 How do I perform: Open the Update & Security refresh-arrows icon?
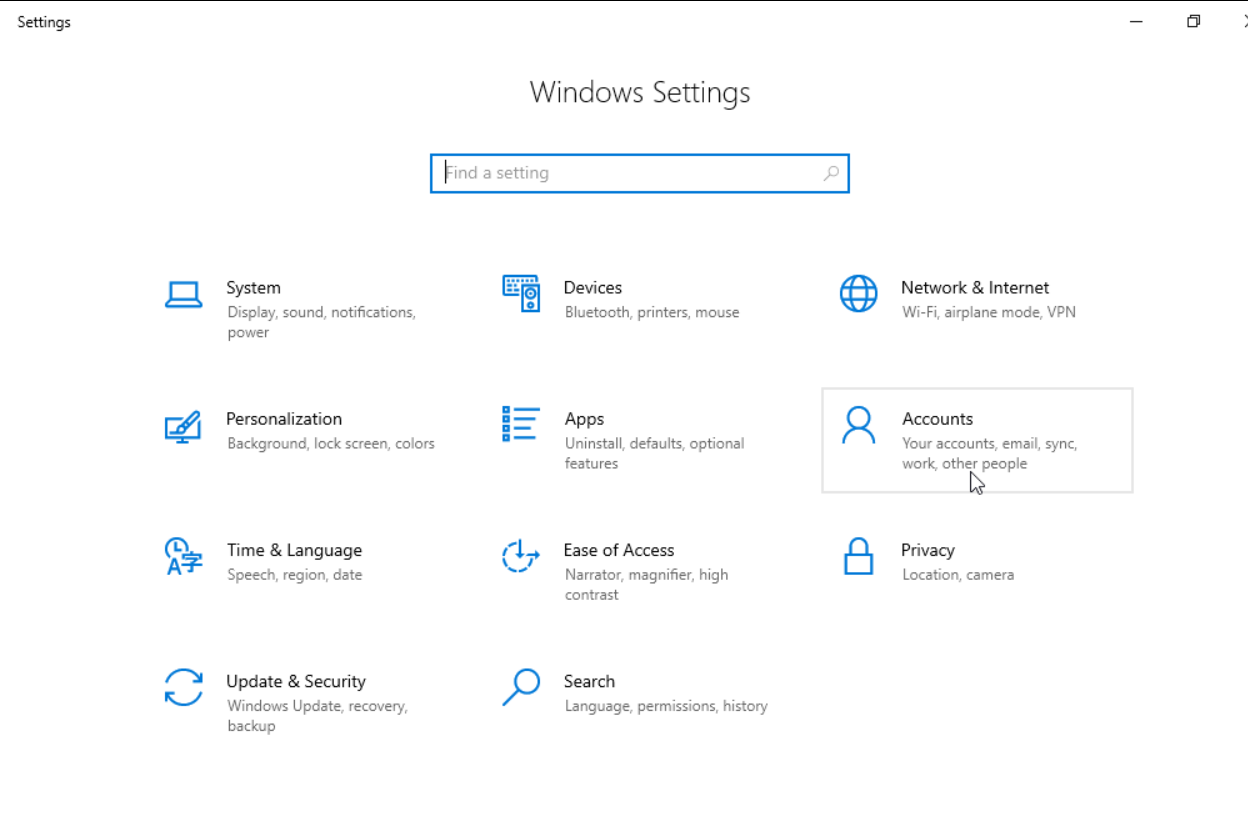coord(184,688)
